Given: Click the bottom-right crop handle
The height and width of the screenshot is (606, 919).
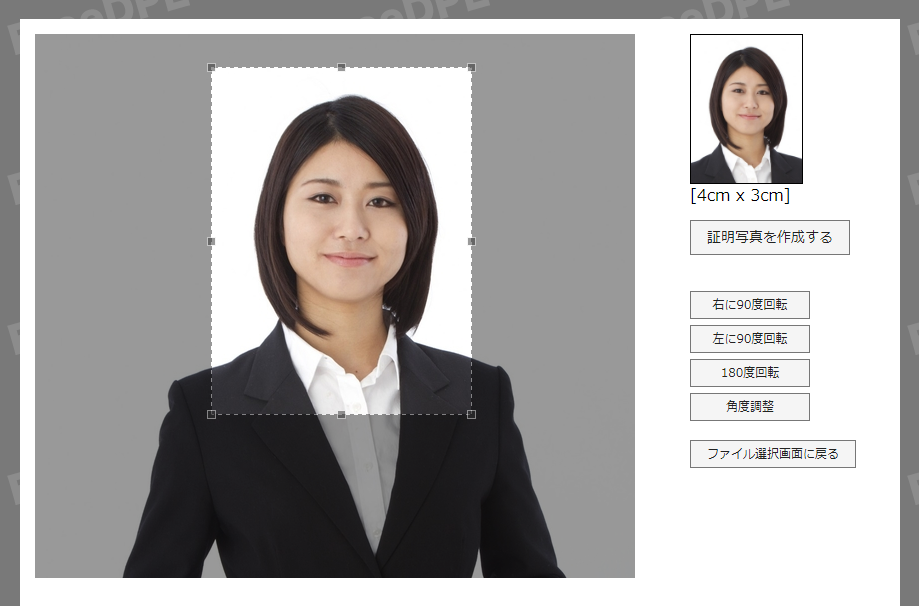Looking at the screenshot, I should 471,414.
